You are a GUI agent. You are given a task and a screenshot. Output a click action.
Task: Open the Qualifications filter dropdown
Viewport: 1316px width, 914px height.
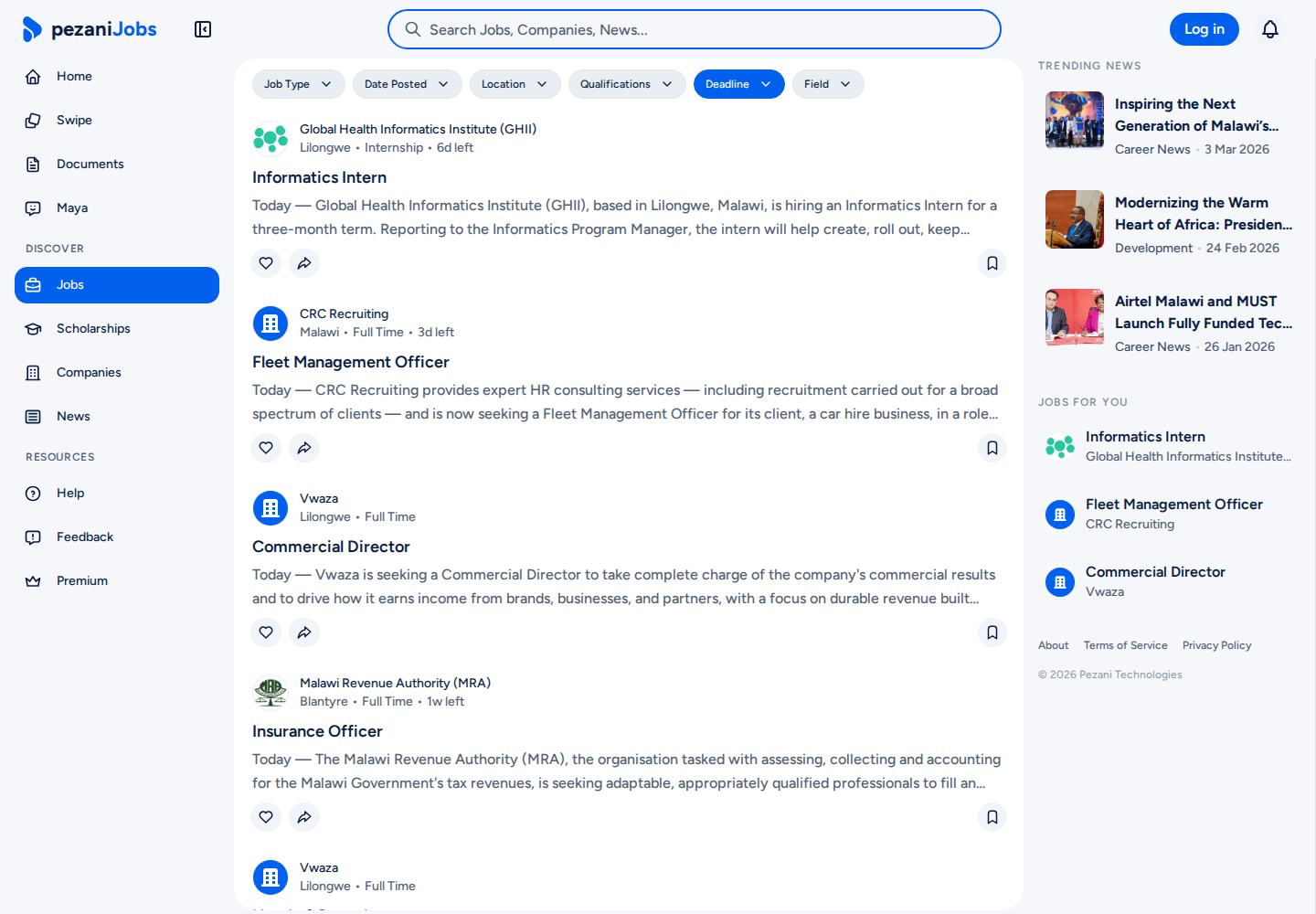627,84
